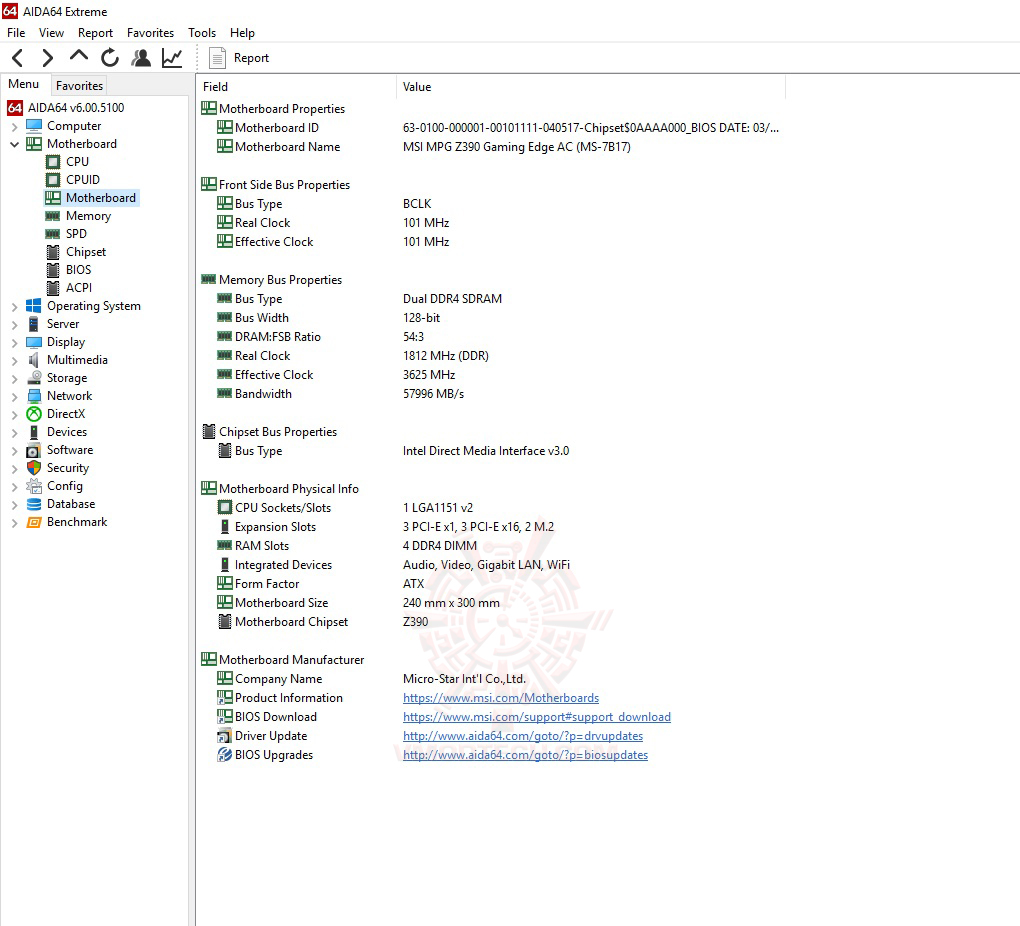Viewport: 1020px width, 926px height.
Task: Open the msi.com/Motherboards product link
Action: coord(501,698)
